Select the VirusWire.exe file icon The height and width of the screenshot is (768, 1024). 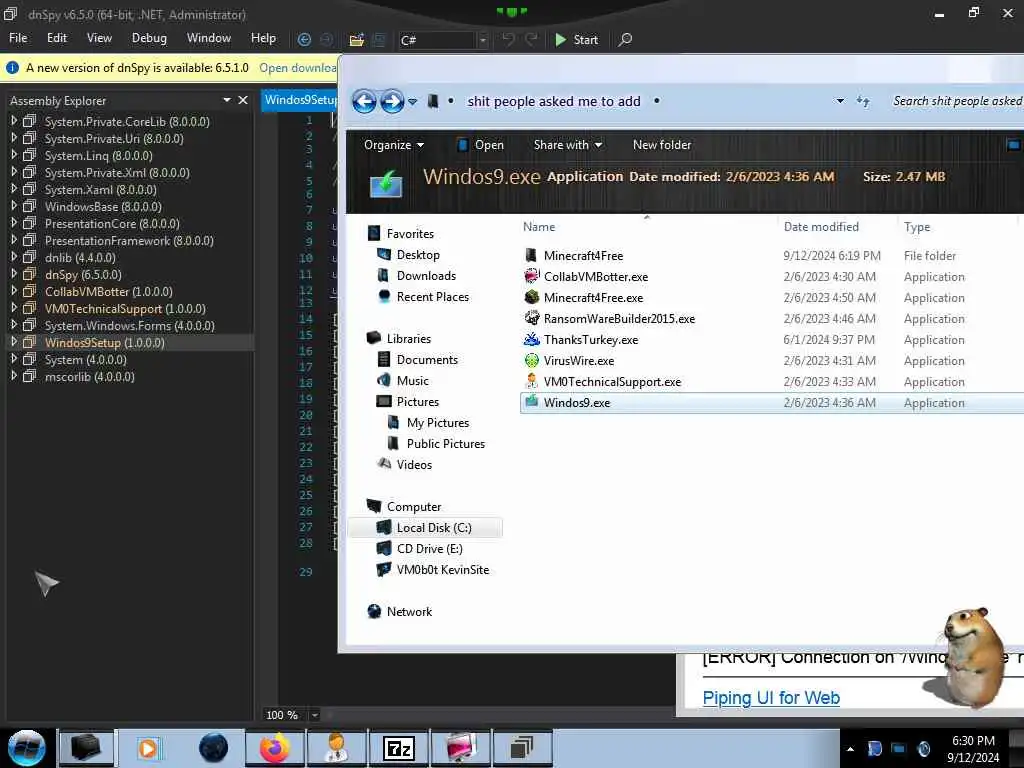[532, 360]
